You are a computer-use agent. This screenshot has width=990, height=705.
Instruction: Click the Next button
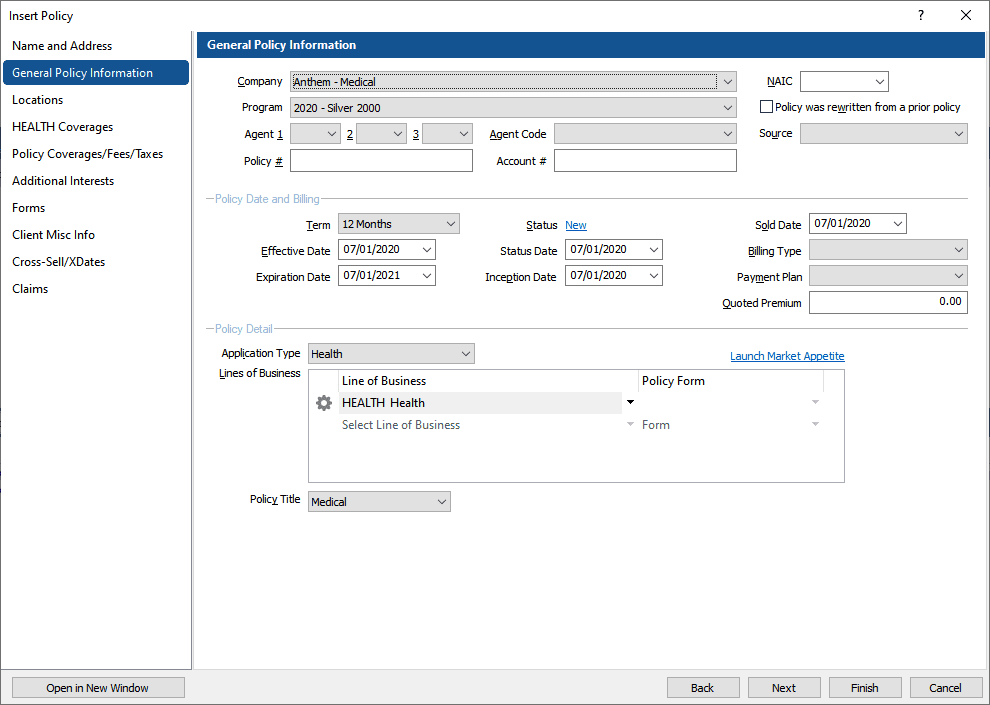pyautogui.click(x=784, y=688)
